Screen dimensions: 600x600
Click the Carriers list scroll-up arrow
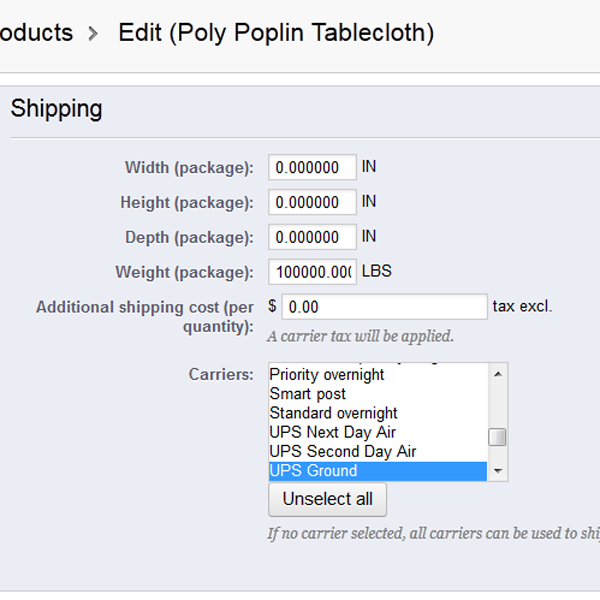tap(497, 372)
